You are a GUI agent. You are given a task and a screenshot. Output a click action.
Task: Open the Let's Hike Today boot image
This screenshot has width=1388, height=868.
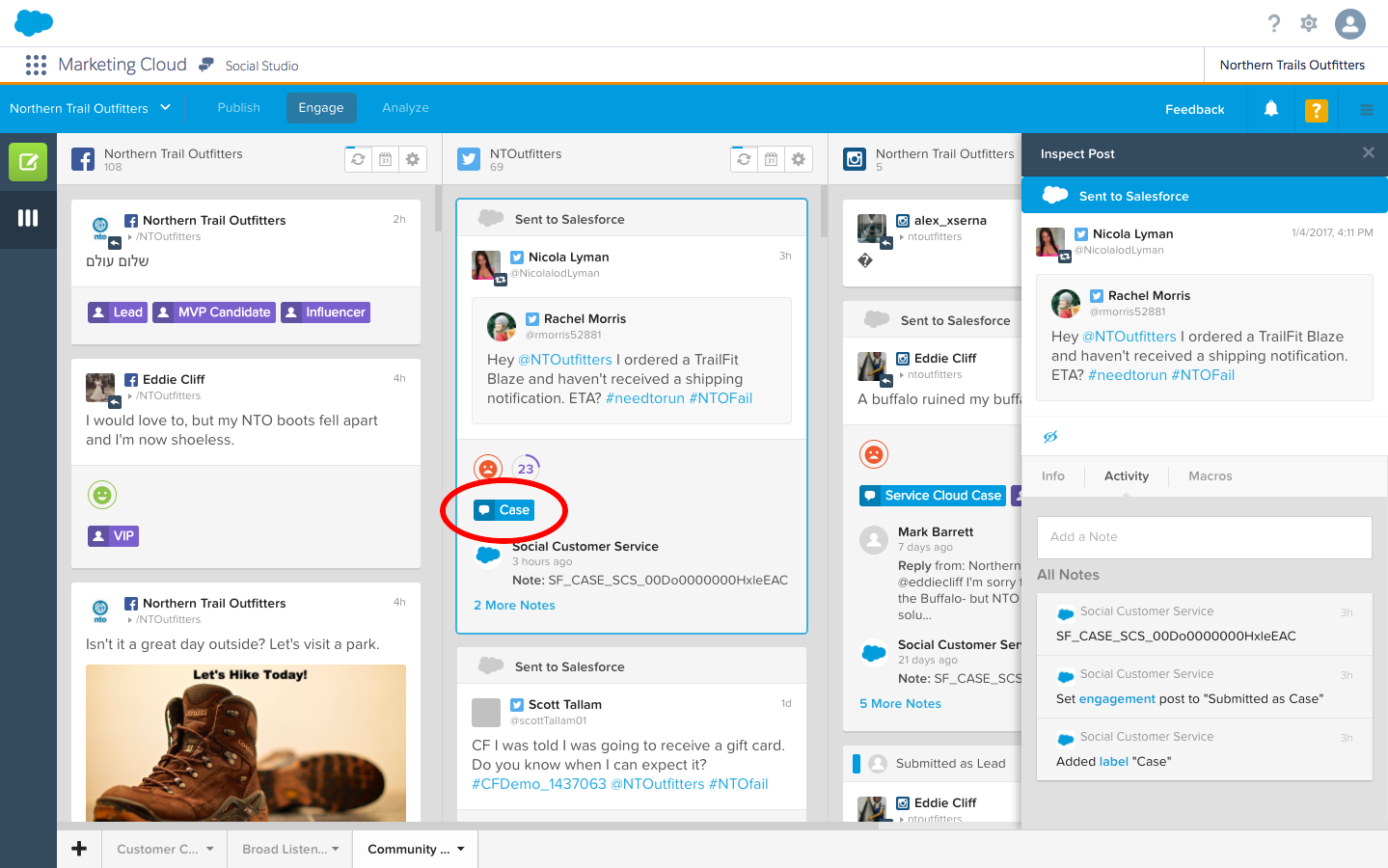pos(246,743)
